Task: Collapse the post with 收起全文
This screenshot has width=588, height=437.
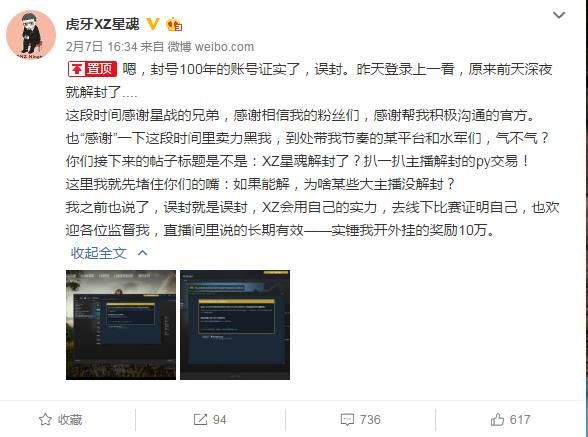Action: pyautogui.click(x=99, y=253)
